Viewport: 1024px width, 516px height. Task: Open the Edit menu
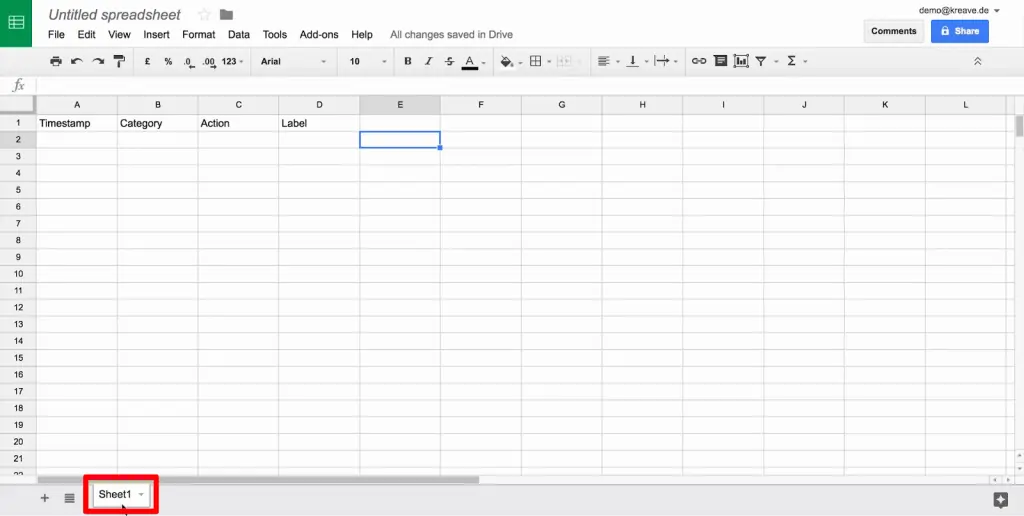pos(86,35)
